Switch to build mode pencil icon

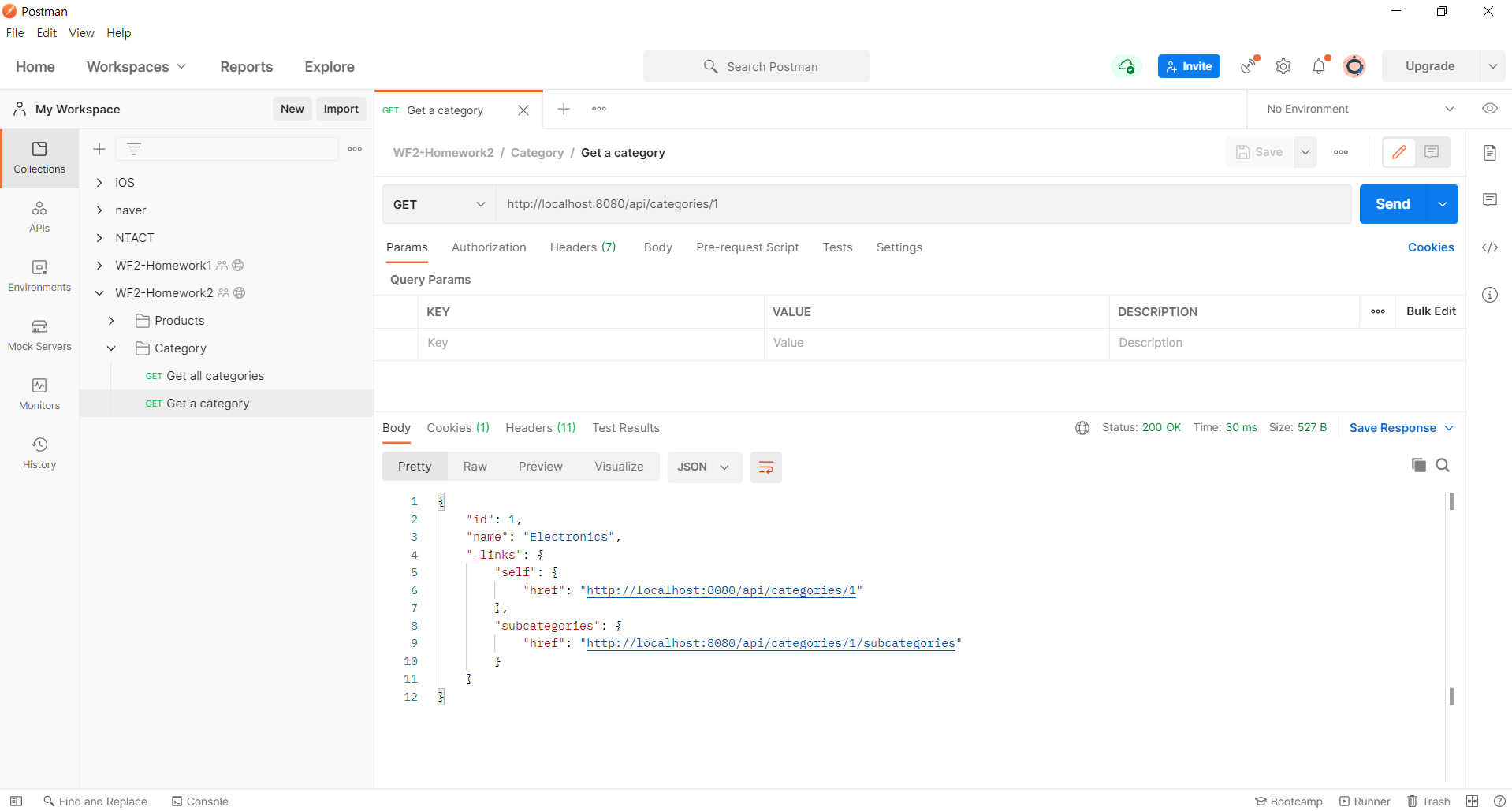tap(1399, 152)
